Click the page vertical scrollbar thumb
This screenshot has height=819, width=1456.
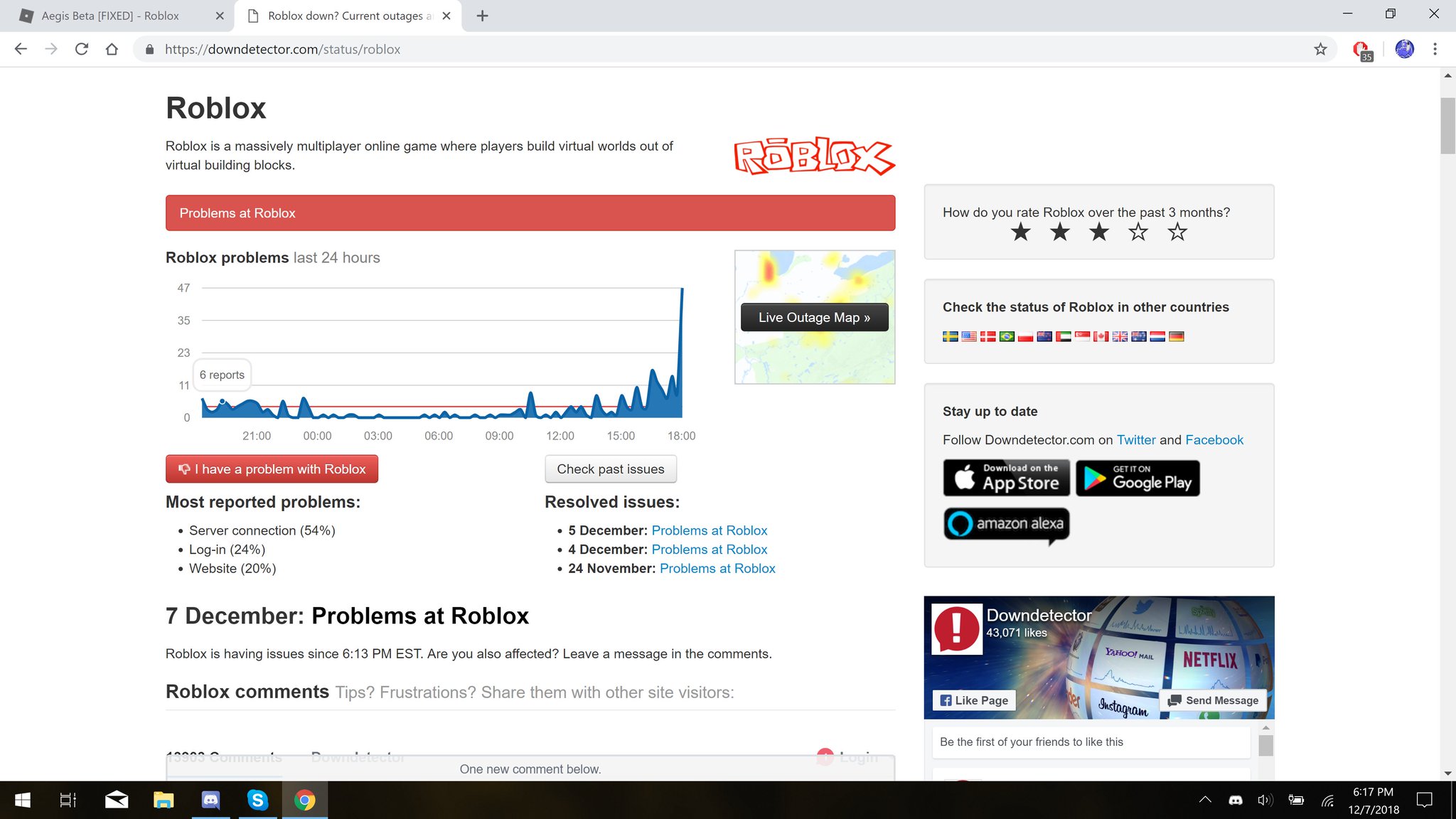tap(1447, 126)
